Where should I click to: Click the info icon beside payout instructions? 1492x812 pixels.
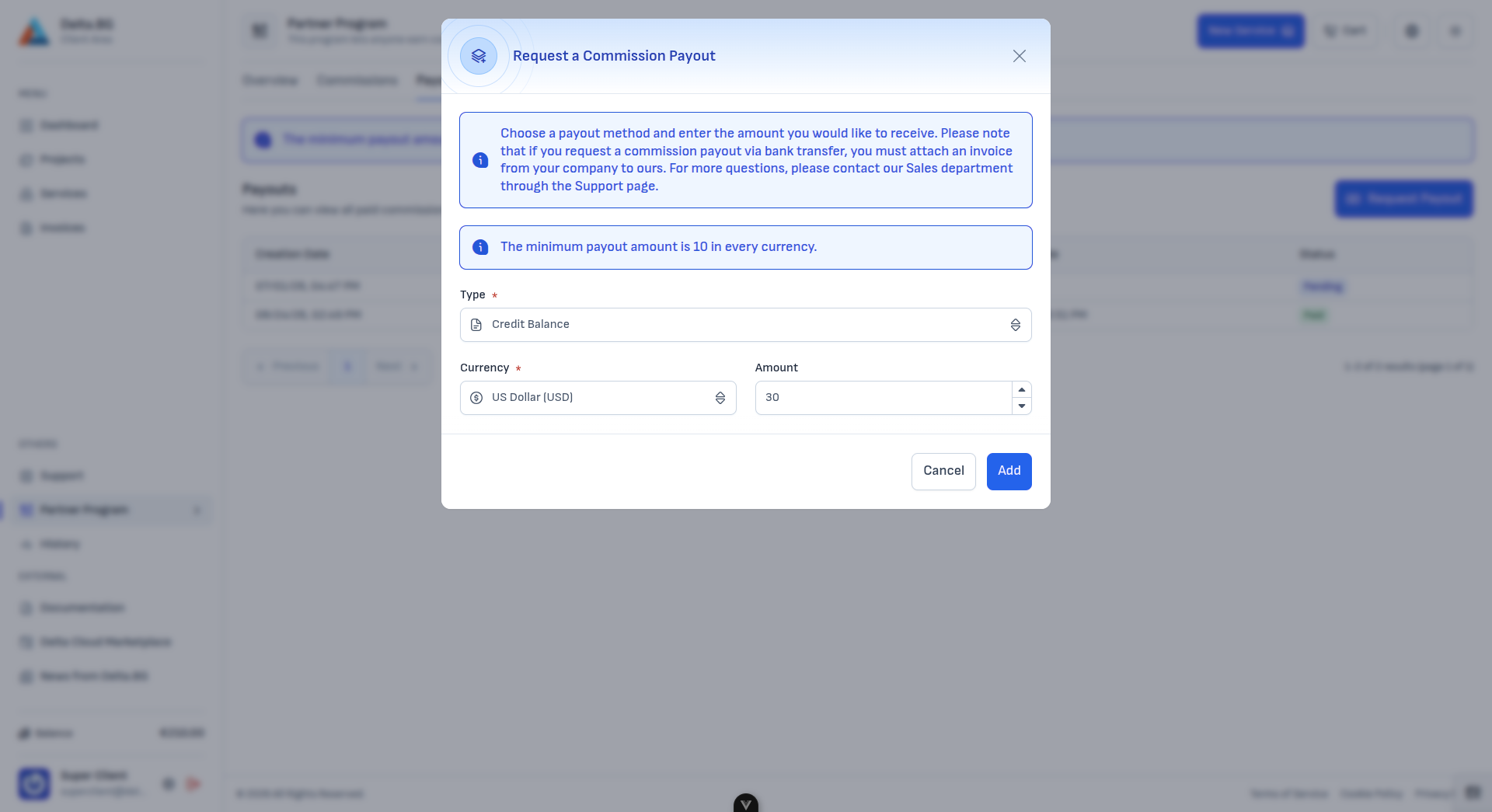[480, 160]
